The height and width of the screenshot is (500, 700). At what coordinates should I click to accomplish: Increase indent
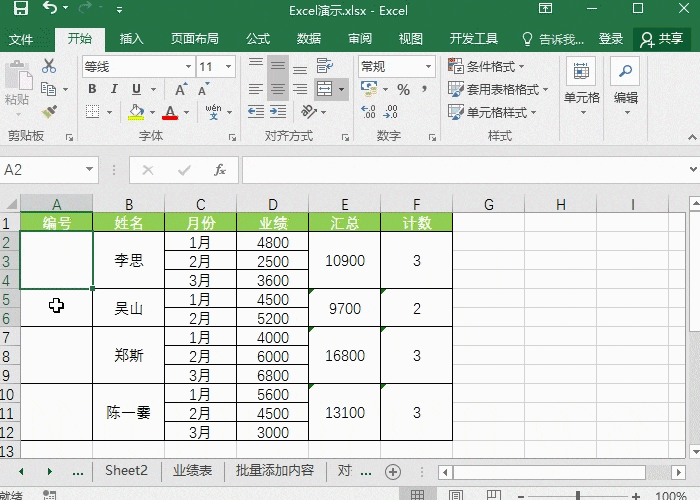click(x=278, y=112)
